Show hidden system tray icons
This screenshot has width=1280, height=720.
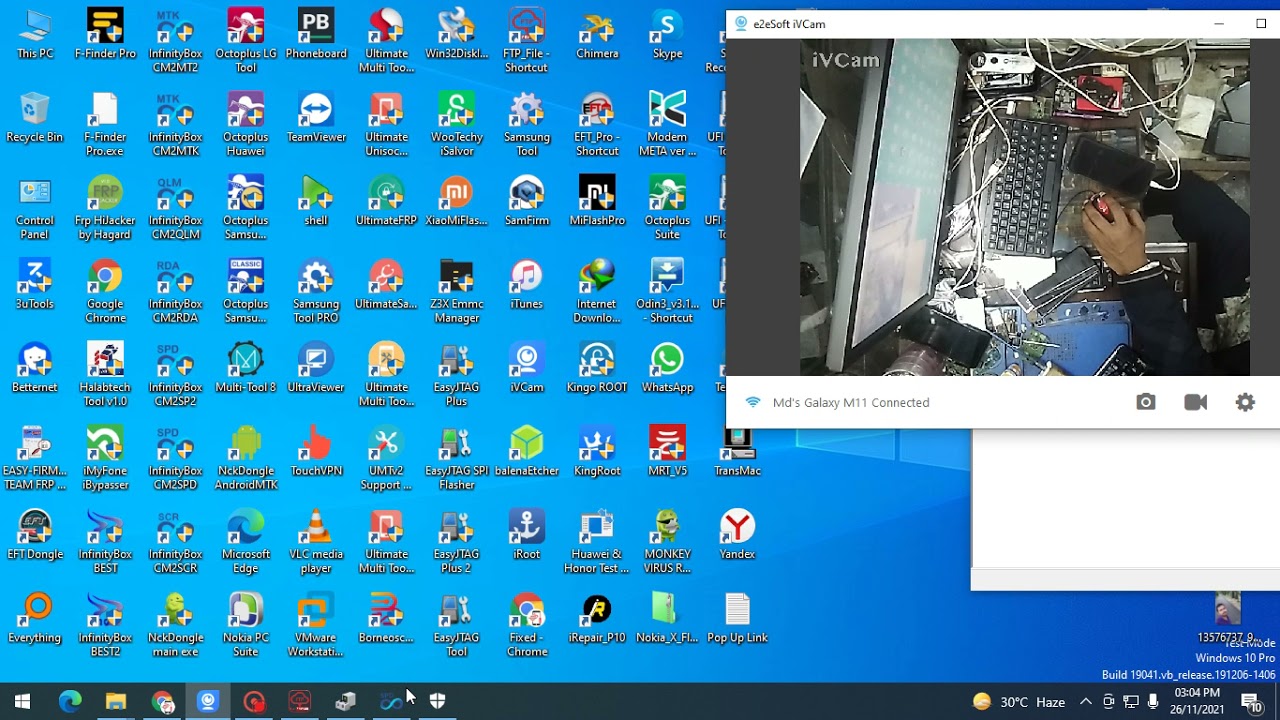[1085, 702]
